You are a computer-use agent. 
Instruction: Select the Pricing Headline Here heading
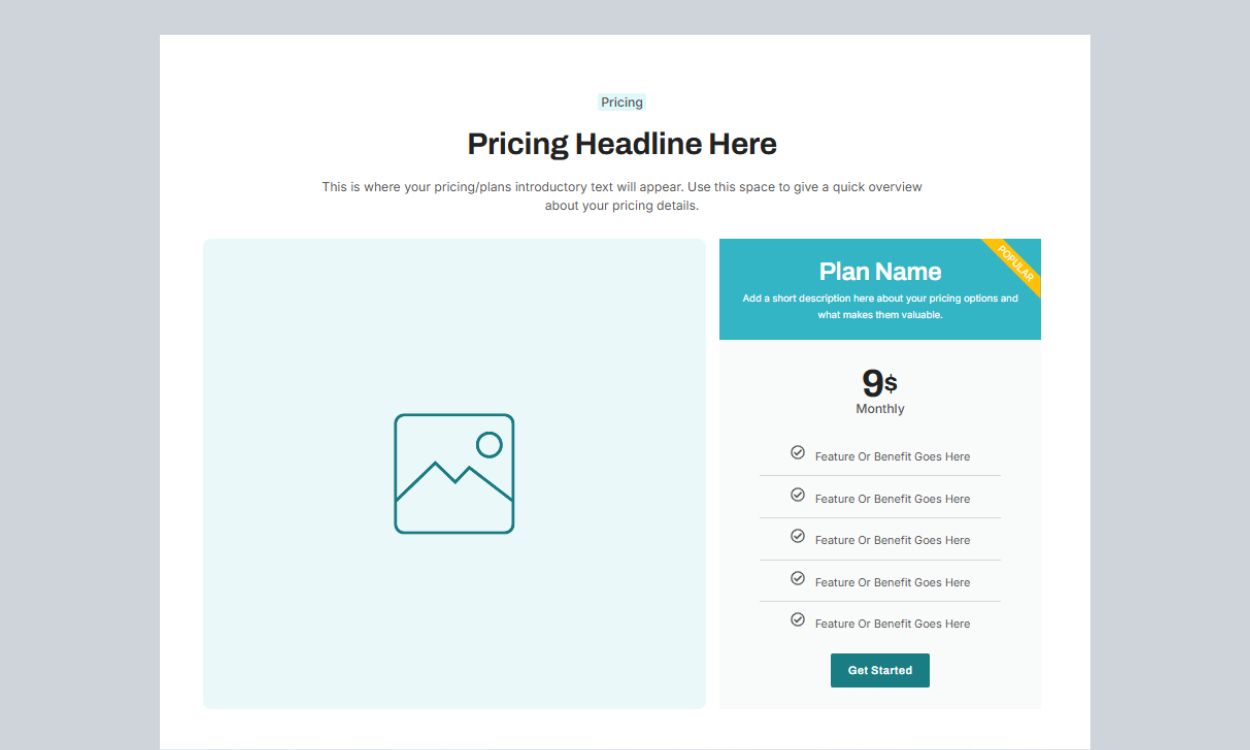click(x=622, y=144)
